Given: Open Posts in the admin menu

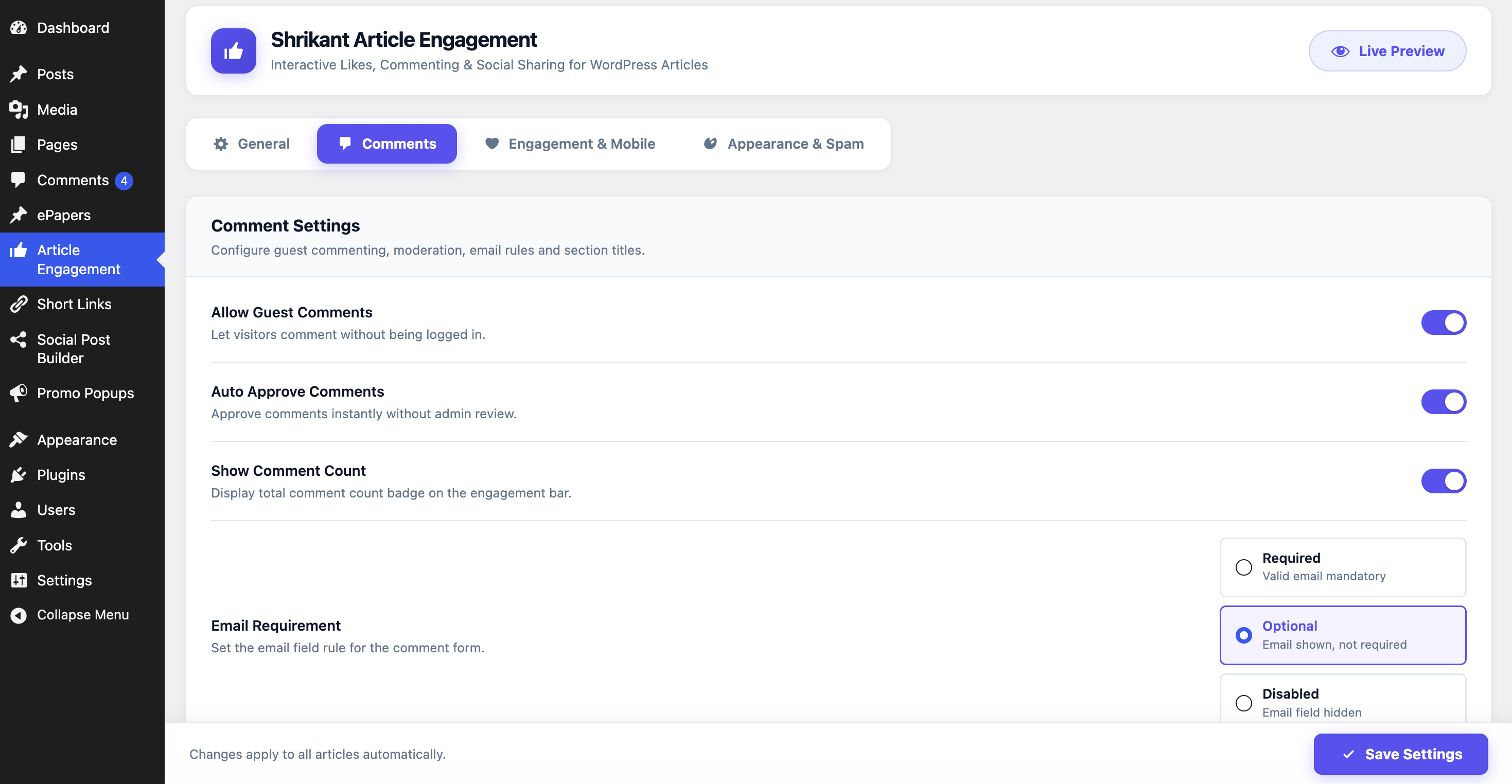Looking at the screenshot, I should coord(82,74).
